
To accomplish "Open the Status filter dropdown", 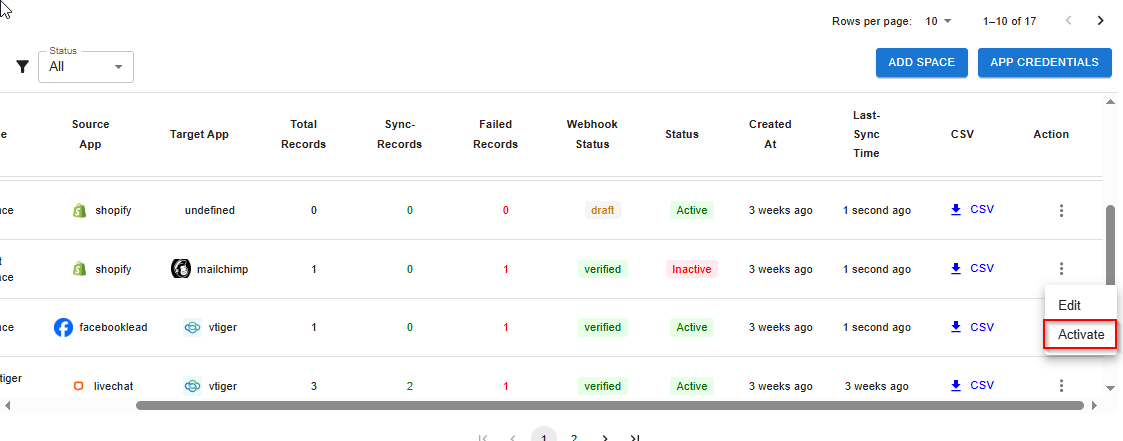I will [86, 67].
